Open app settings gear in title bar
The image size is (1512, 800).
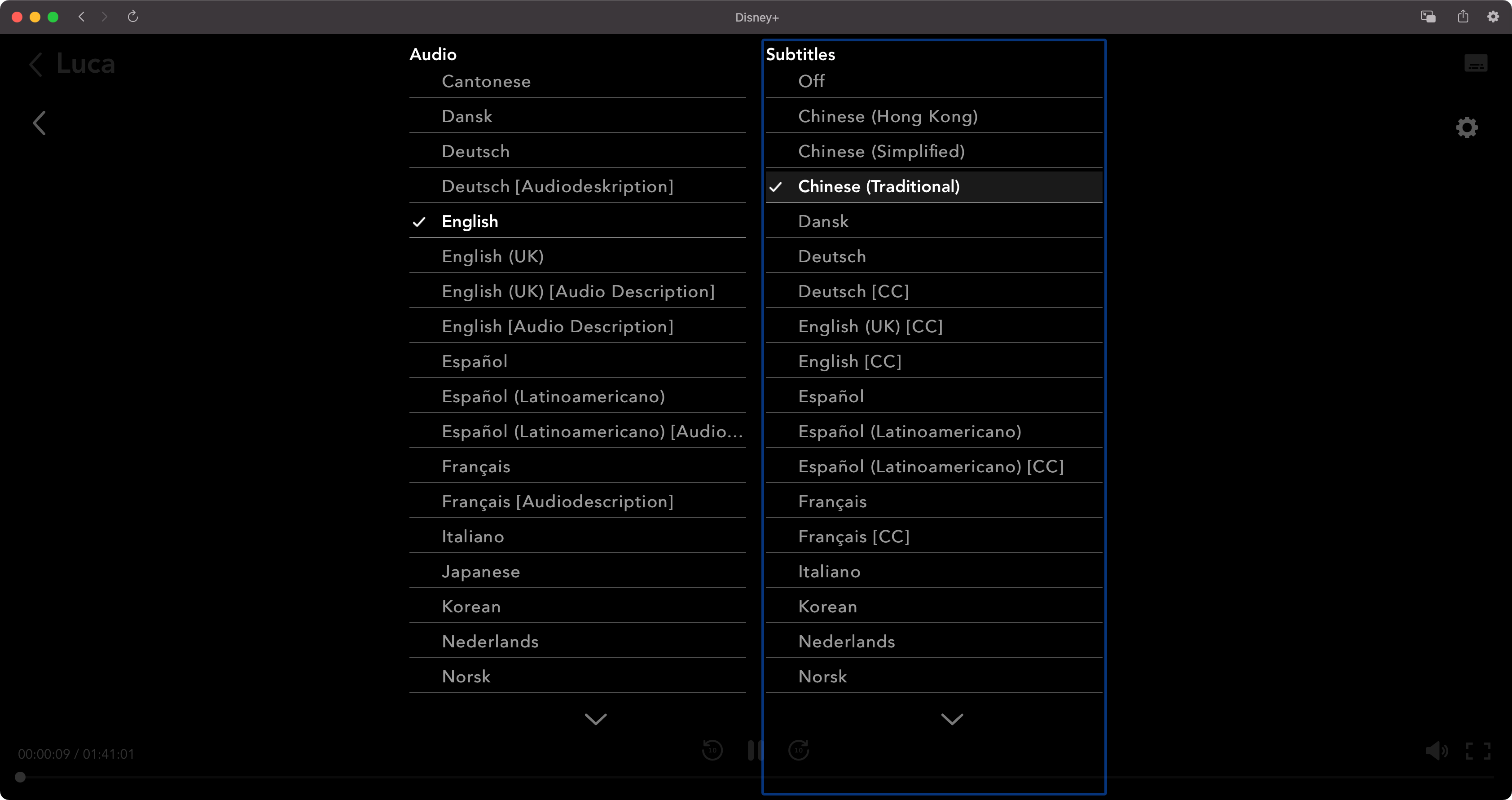1493,17
